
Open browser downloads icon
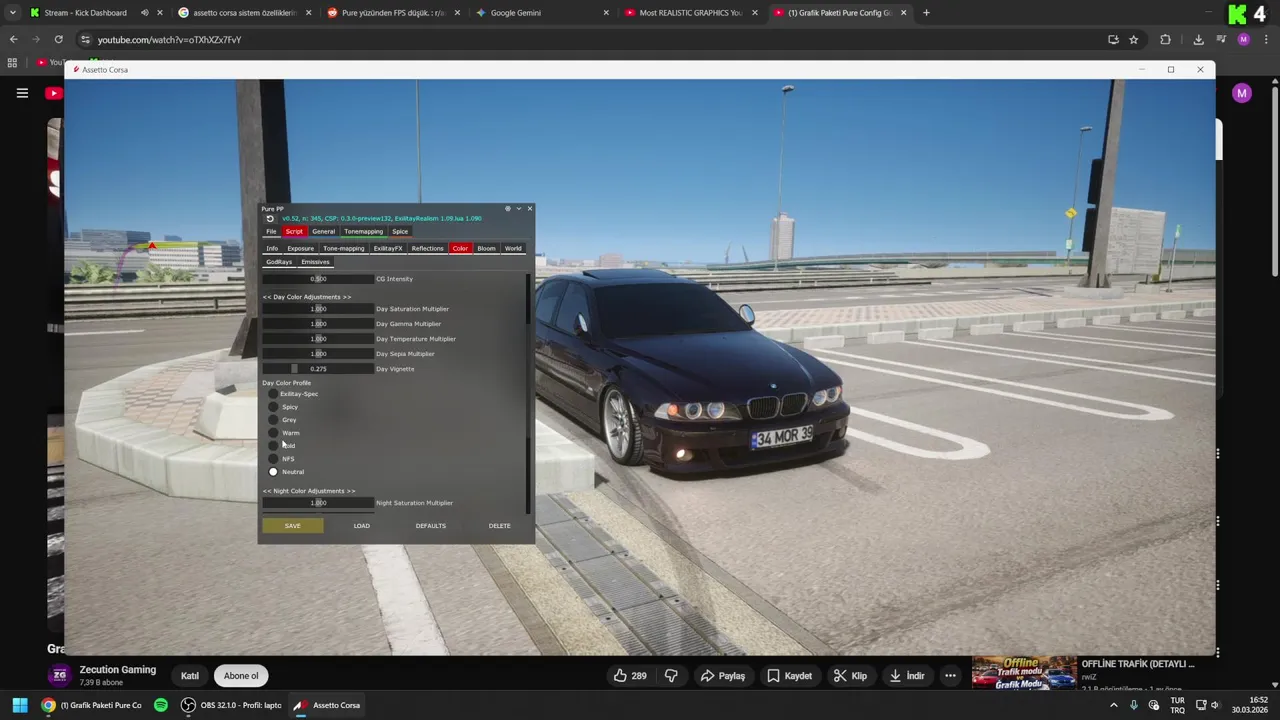tap(1198, 40)
